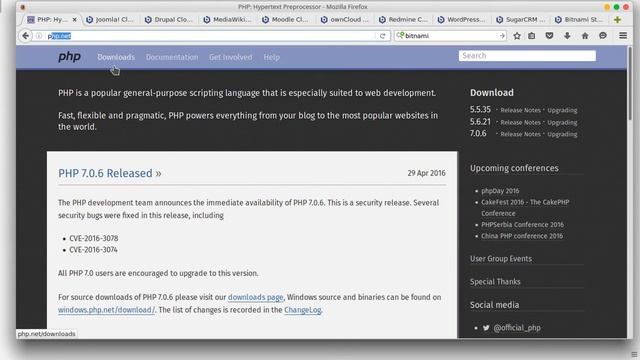Click the chat bubble icon in the toolbar

603,36
